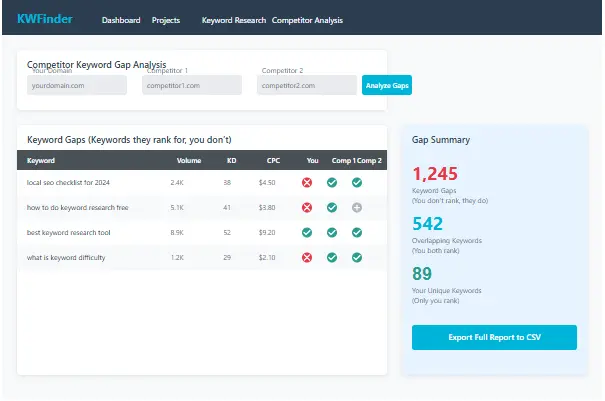Export Full Report to CSV
The height and width of the screenshot is (401, 605).
pyautogui.click(x=494, y=337)
